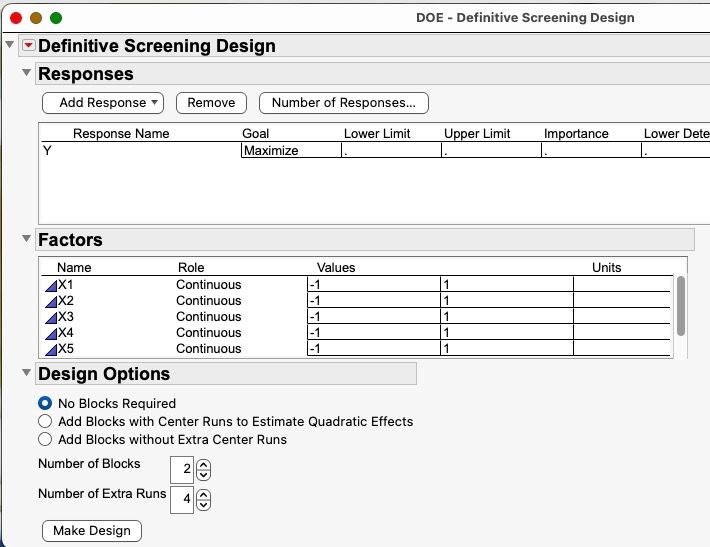Collapse the Responses section
The image size is (710, 547).
click(27, 73)
